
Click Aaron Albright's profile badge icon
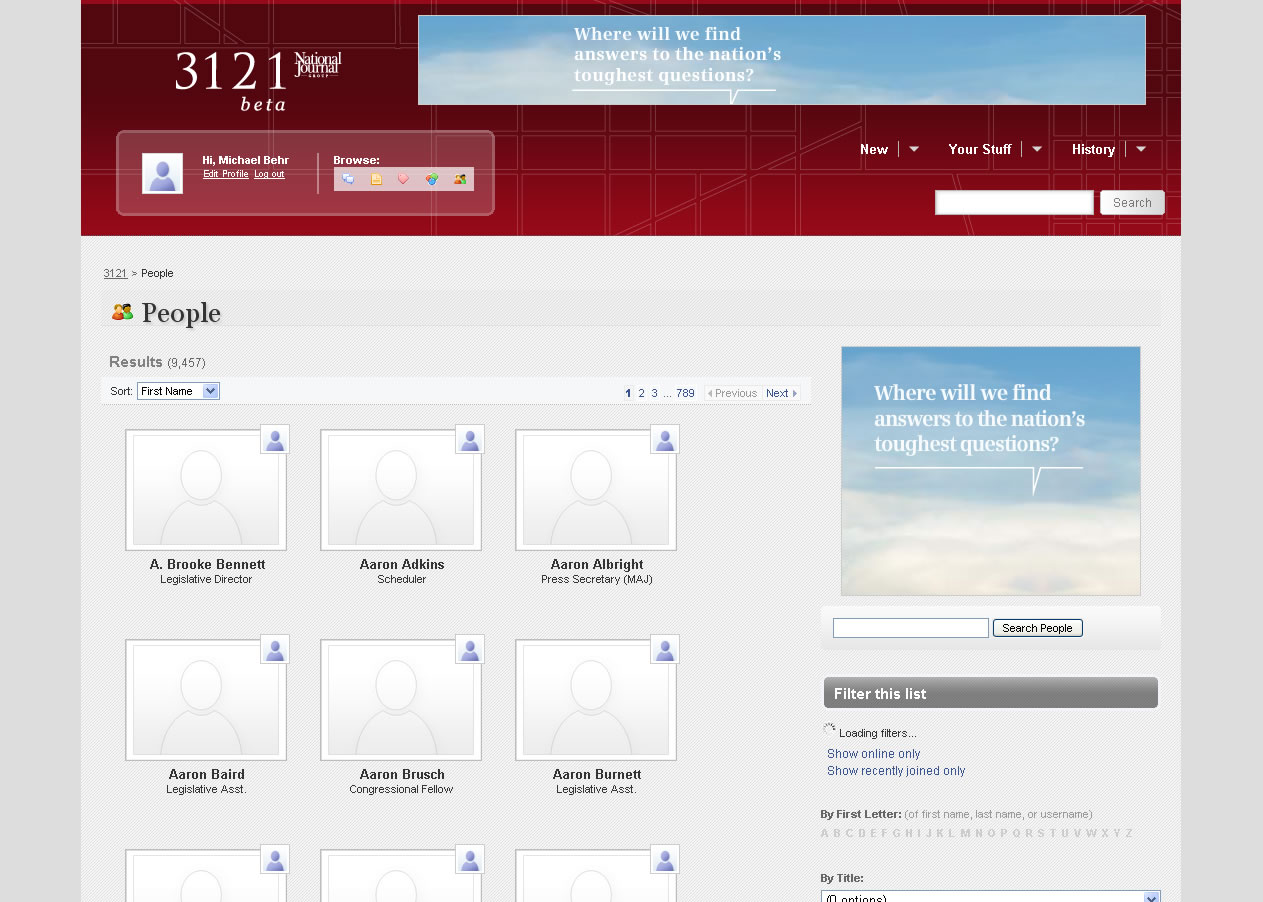point(665,439)
